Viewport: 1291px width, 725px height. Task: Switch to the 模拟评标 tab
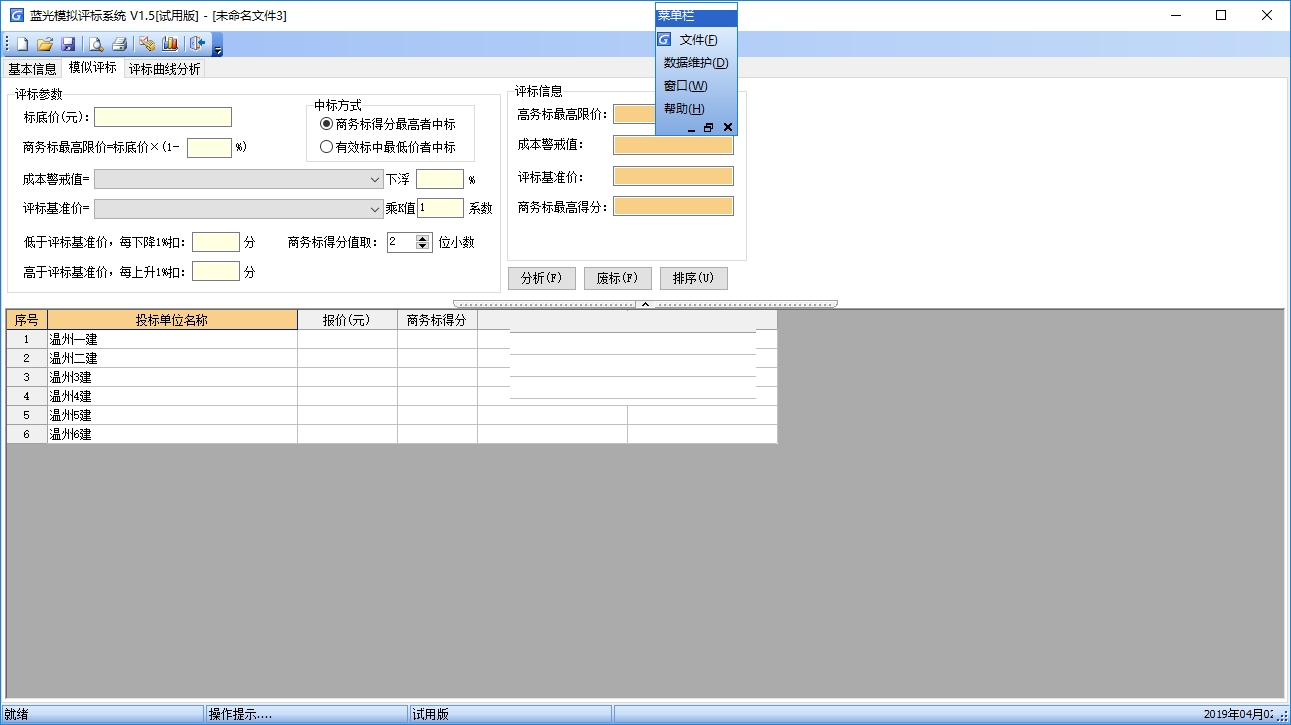pyautogui.click(x=92, y=68)
